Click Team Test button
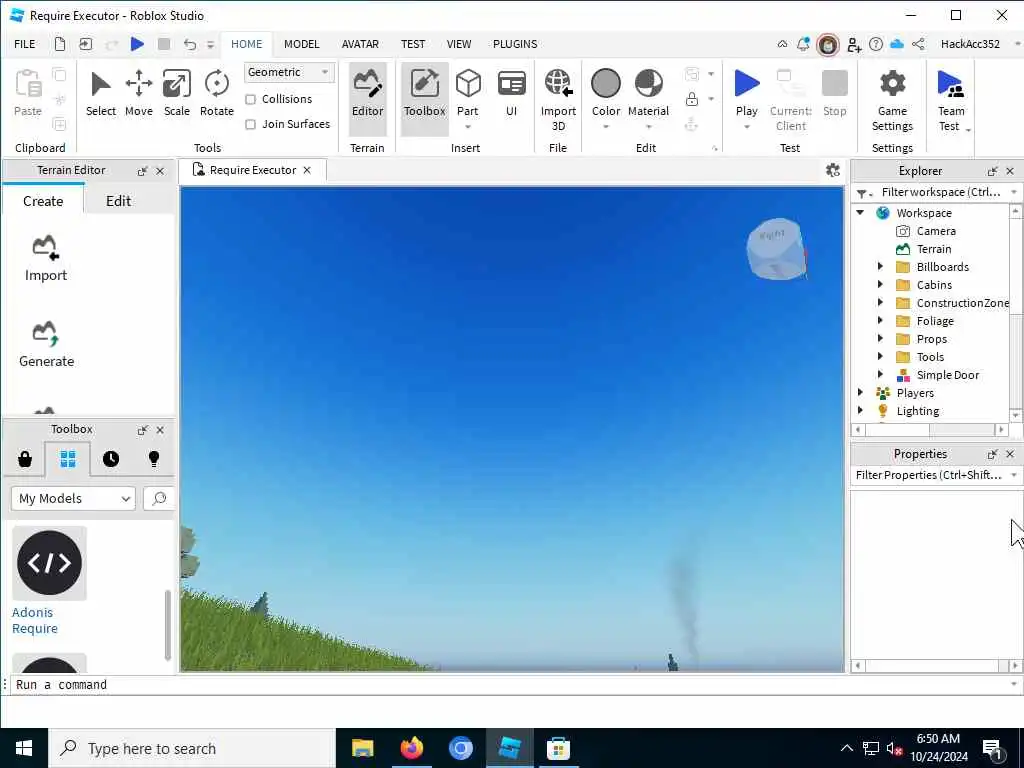This screenshot has width=1024, height=768. (x=950, y=101)
